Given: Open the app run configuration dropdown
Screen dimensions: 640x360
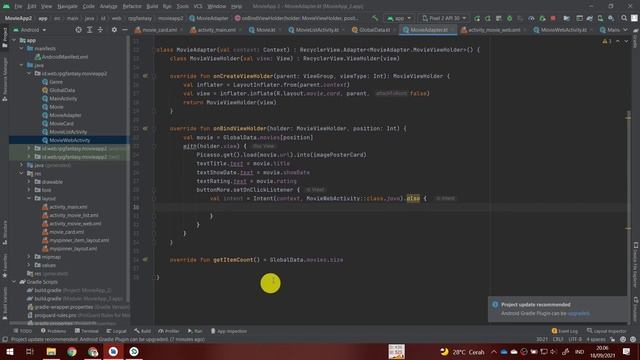Looking at the screenshot, I should [x=399, y=18].
